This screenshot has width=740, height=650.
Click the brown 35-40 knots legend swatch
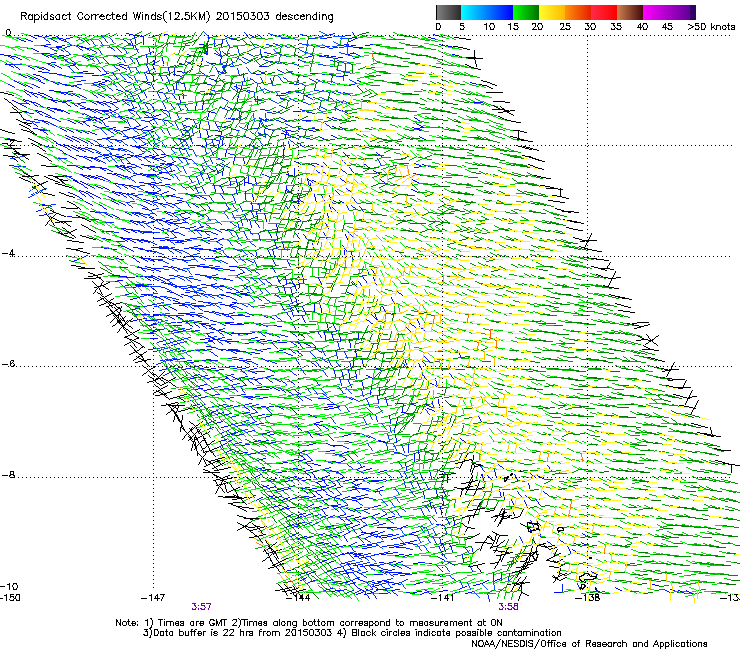click(x=630, y=12)
